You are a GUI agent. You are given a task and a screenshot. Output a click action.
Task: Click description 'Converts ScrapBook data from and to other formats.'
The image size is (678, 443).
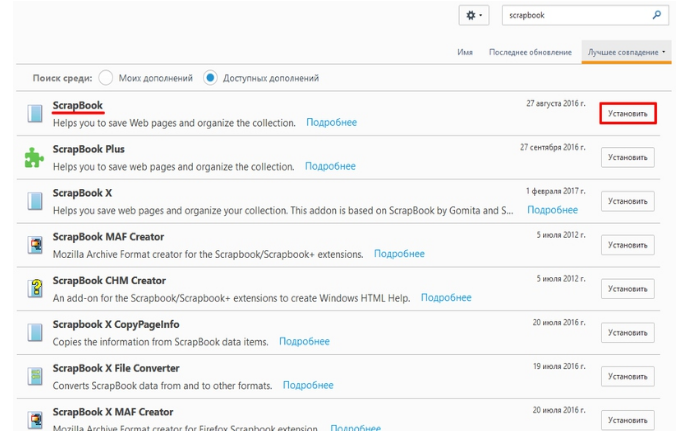point(163,386)
